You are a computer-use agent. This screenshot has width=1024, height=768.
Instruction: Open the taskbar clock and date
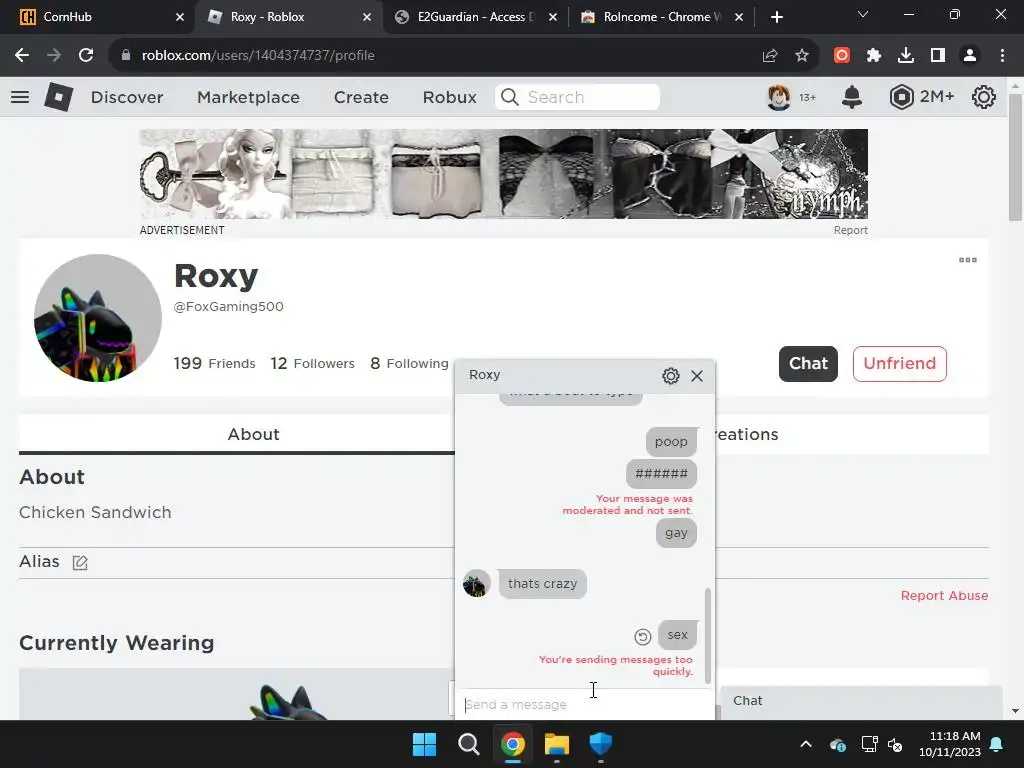950,744
